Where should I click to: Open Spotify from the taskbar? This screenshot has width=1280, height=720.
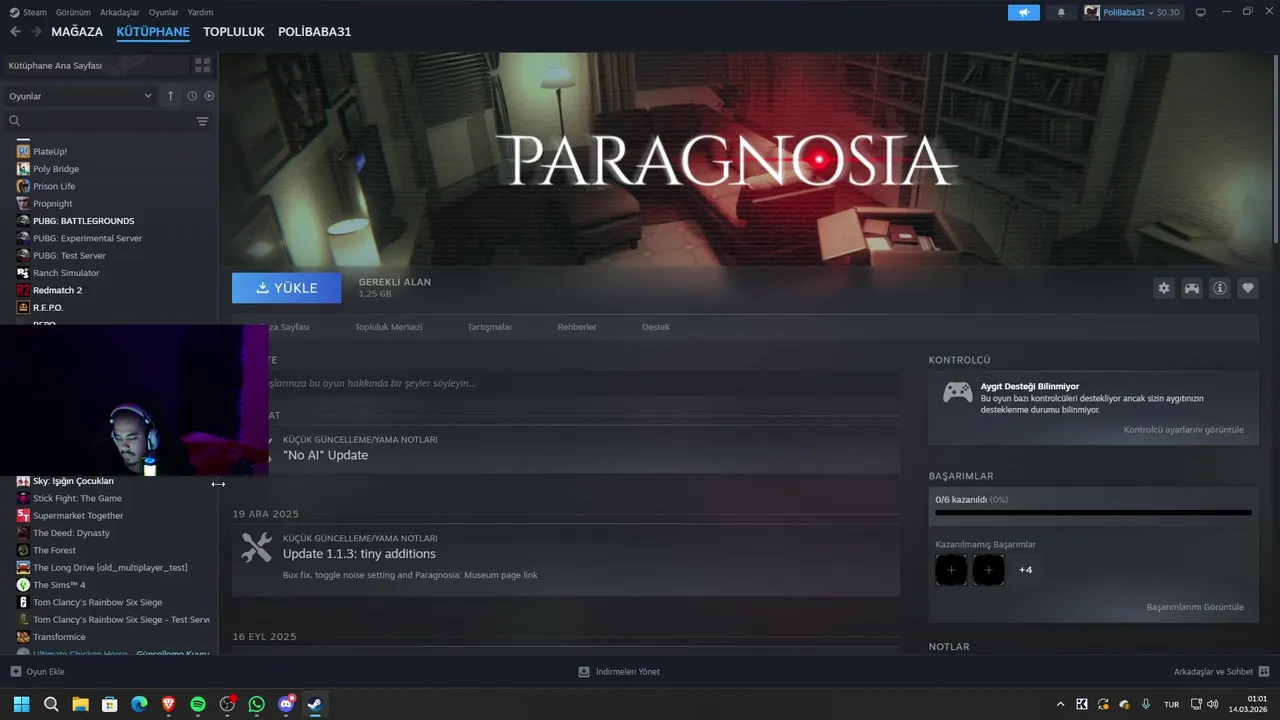point(198,704)
